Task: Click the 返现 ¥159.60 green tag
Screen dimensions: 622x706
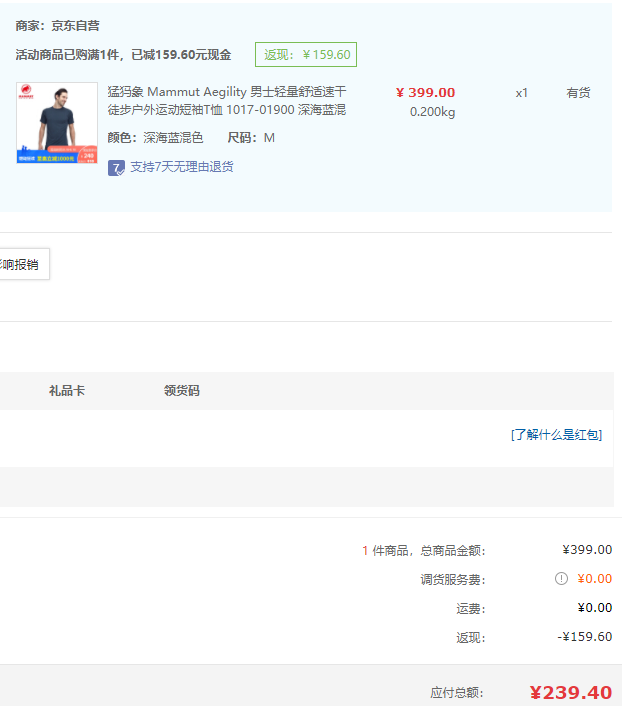Action: click(x=306, y=54)
